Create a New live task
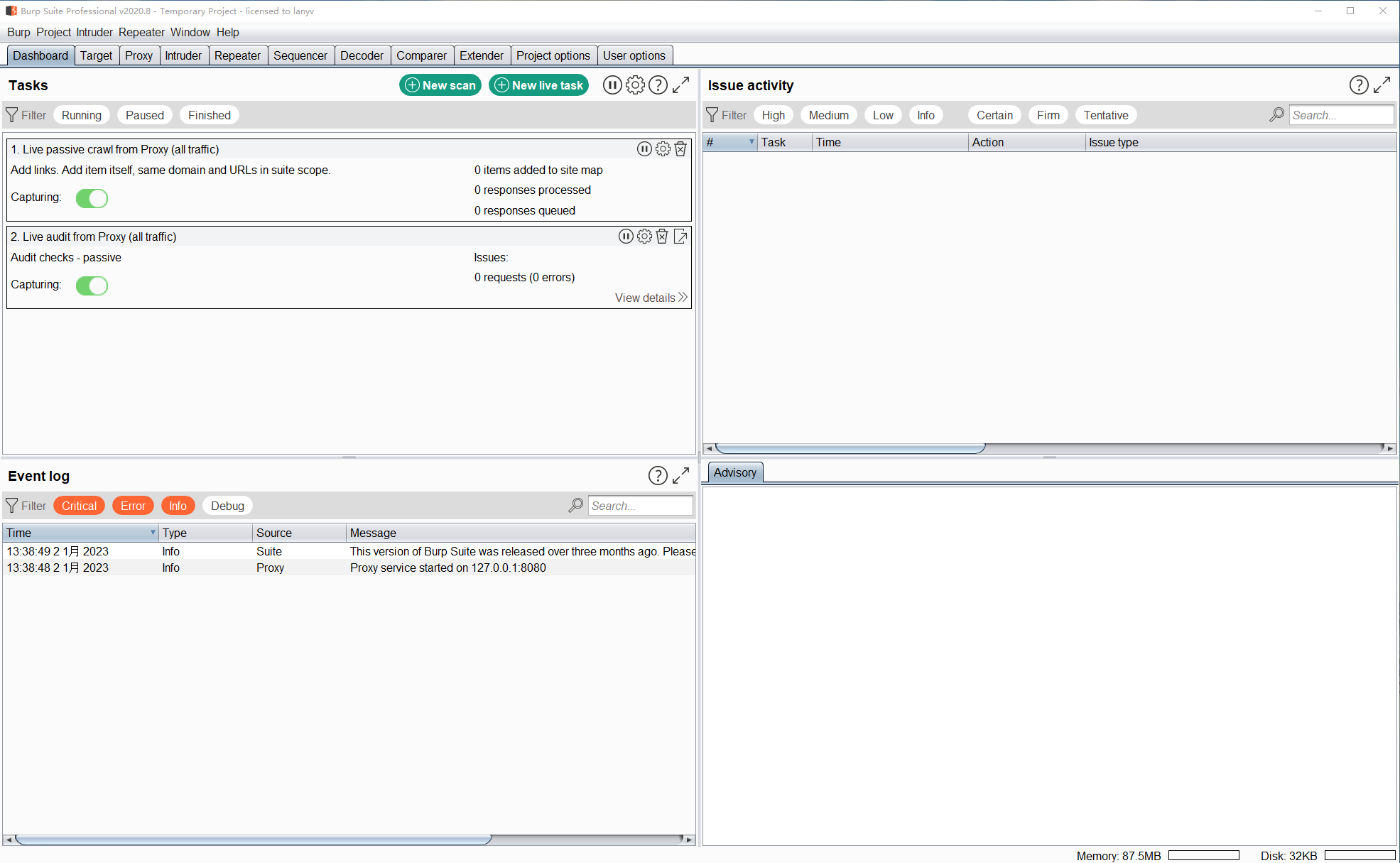This screenshot has width=1400, height=863. coord(538,85)
